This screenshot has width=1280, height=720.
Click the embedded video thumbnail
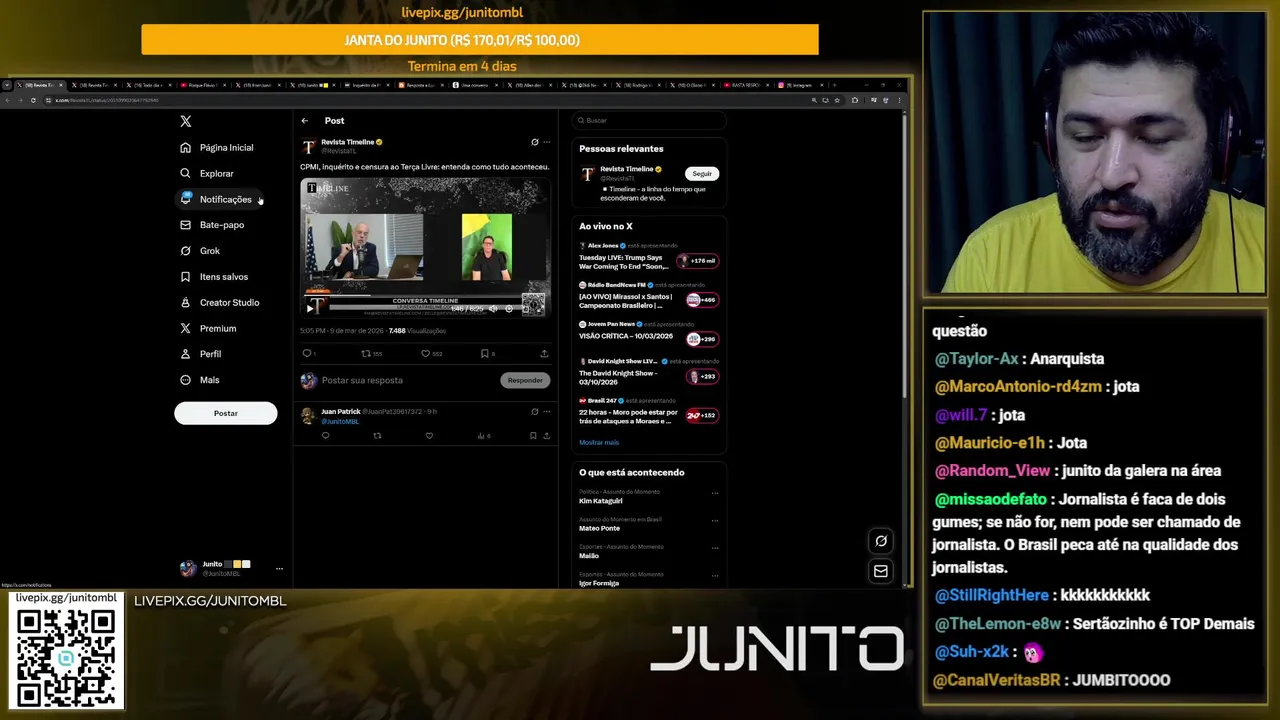pos(425,247)
